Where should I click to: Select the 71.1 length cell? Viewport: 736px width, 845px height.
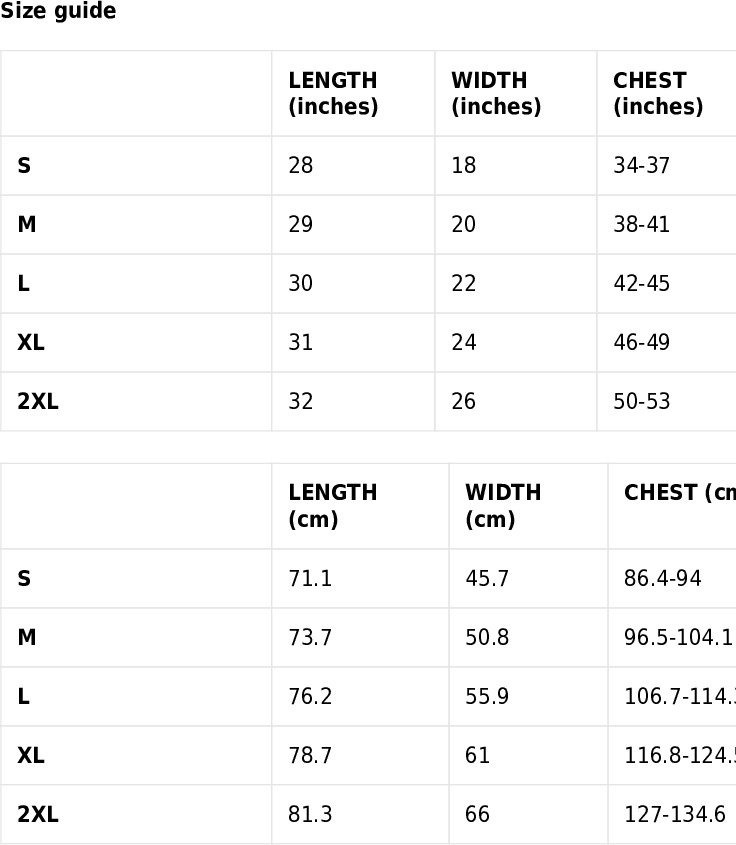pos(310,579)
